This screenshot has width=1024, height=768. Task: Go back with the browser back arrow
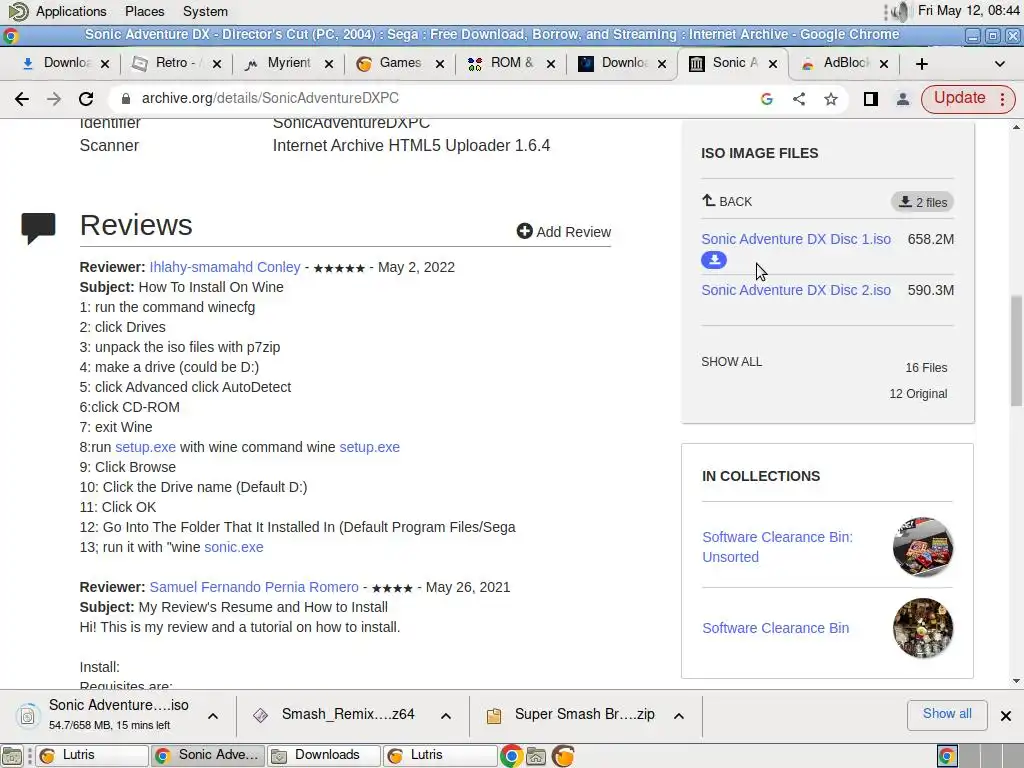click(22, 99)
